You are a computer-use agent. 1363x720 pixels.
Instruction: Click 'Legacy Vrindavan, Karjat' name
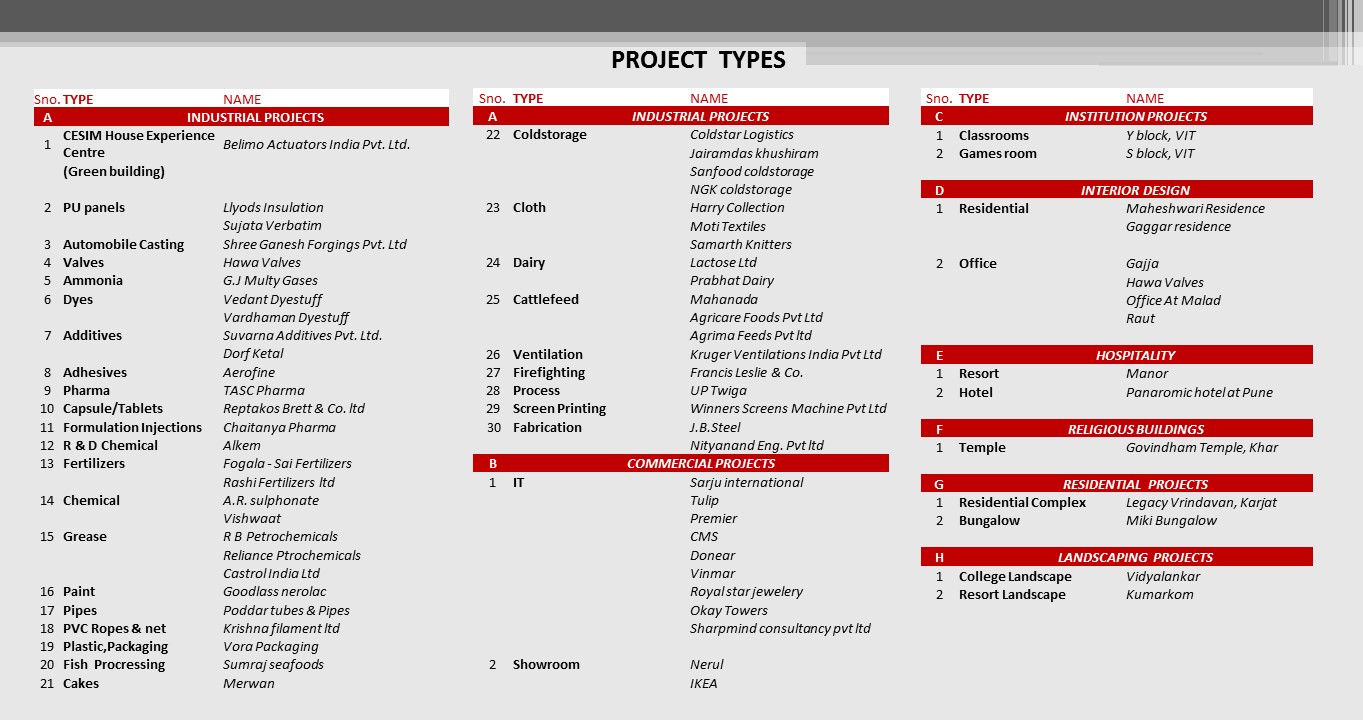pos(1201,503)
